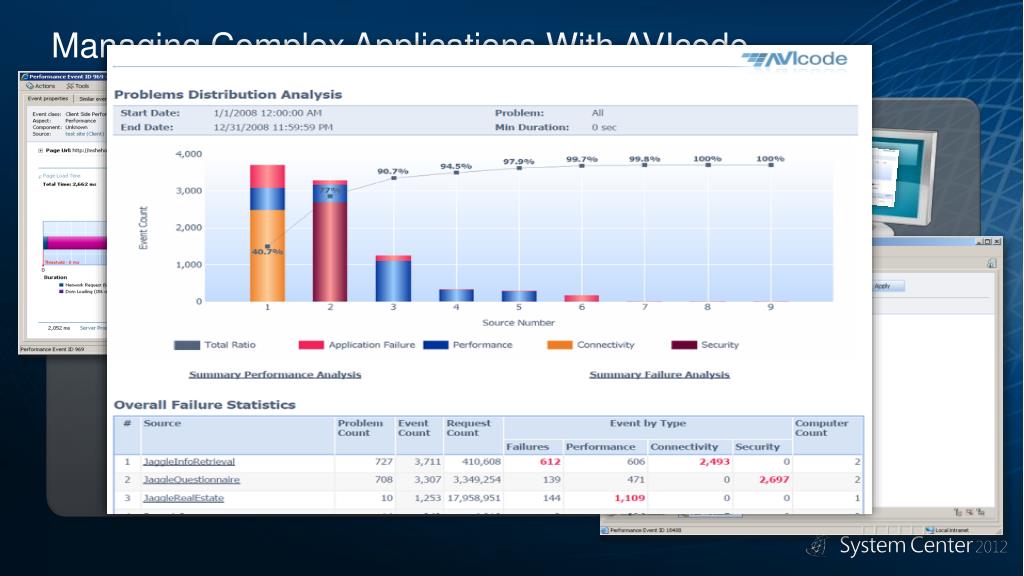Click the Connectivity orange legend swatch

[x=560, y=345]
